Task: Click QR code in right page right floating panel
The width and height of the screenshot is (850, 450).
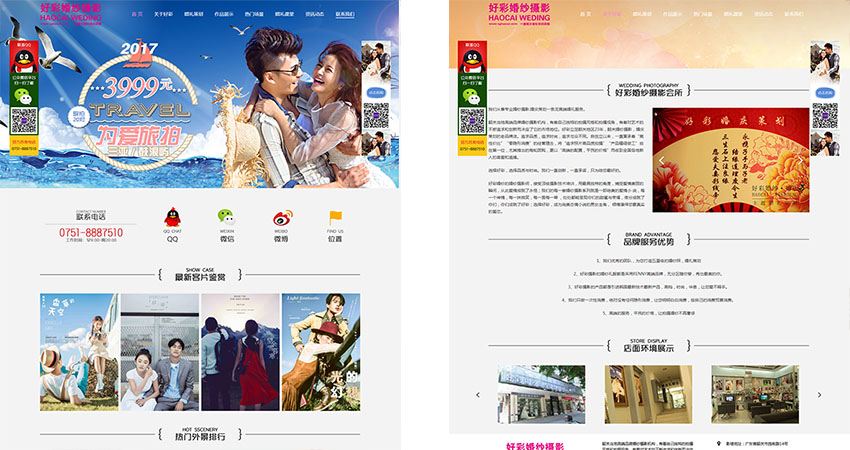Action: click(825, 115)
